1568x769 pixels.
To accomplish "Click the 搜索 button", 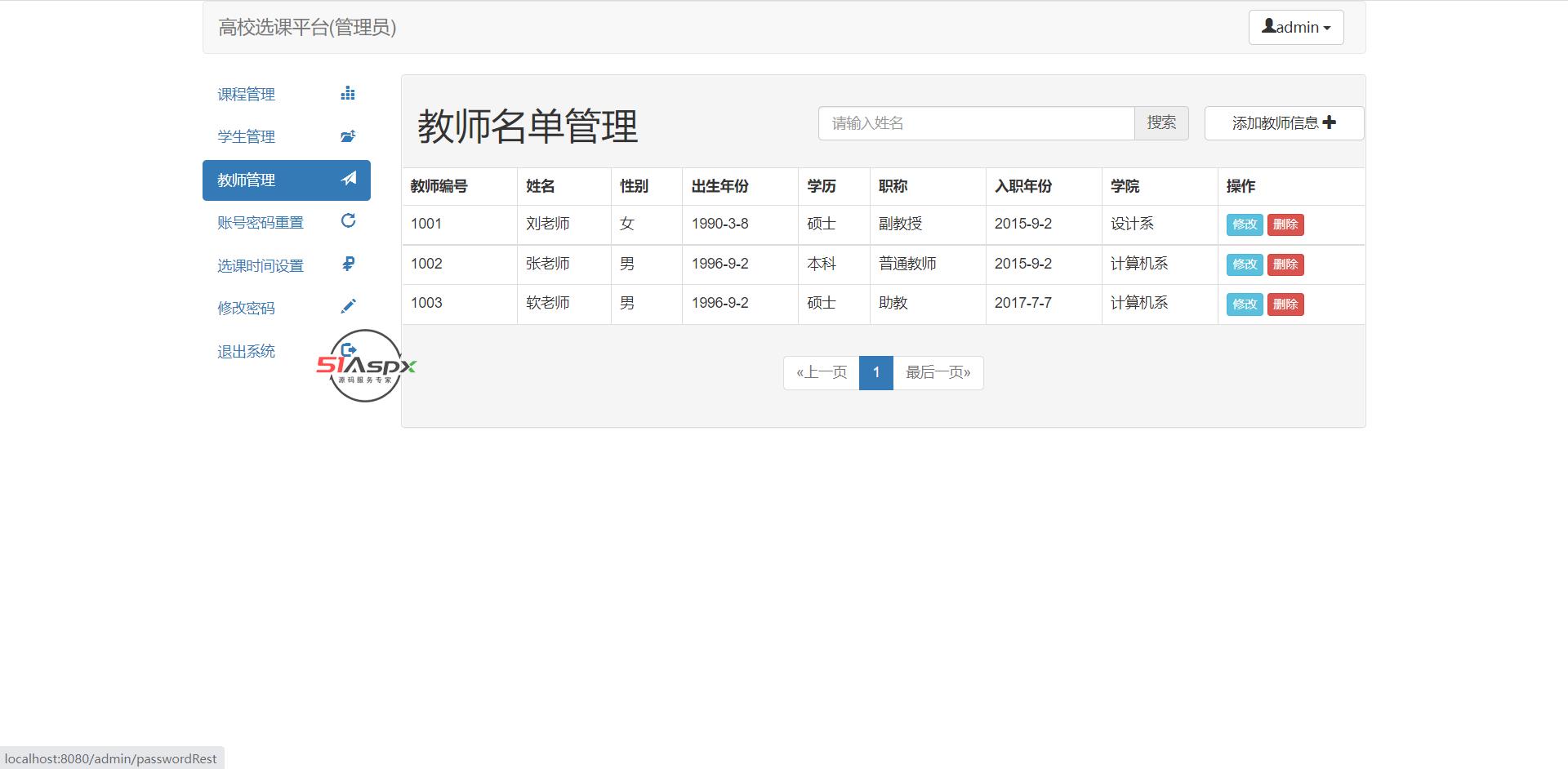I will tap(1161, 123).
